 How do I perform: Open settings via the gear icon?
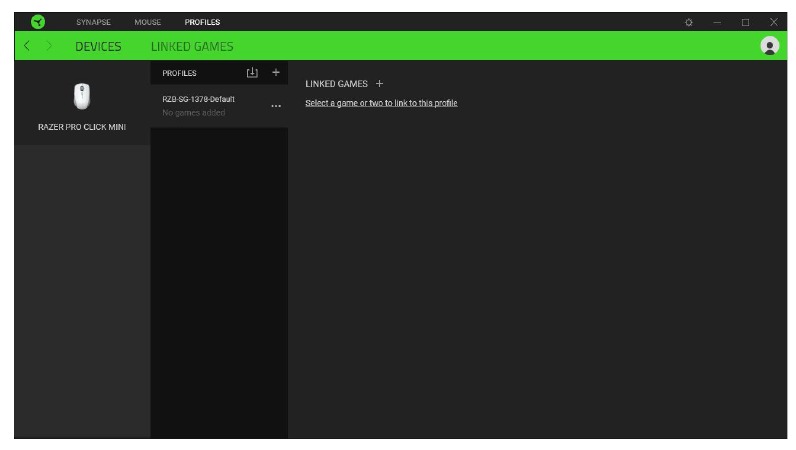click(x=688, y=22)
